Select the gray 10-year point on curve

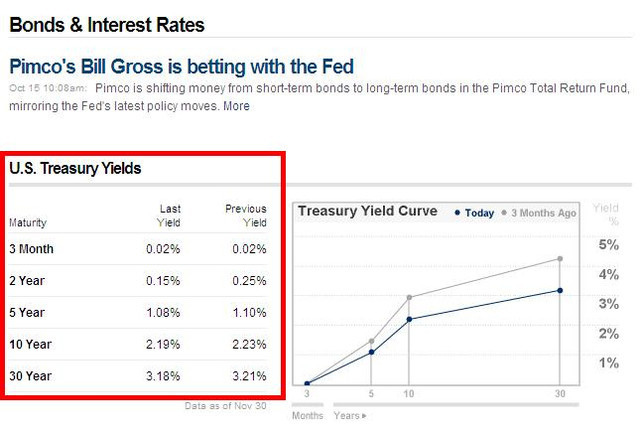[x=409, y=297]
